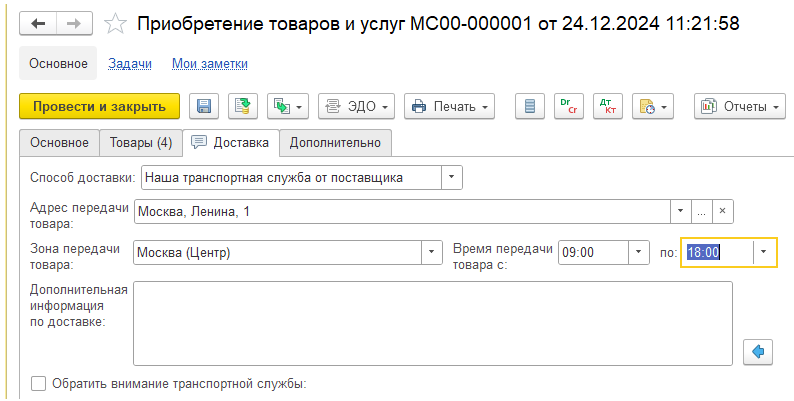794x401 pixels.
Task: Open the 'Мои заметки' link
Action: (x=210, y=64)
